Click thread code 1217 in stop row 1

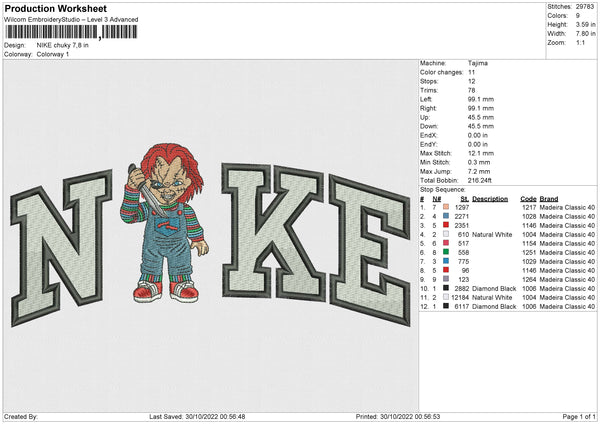click(529, 207)
